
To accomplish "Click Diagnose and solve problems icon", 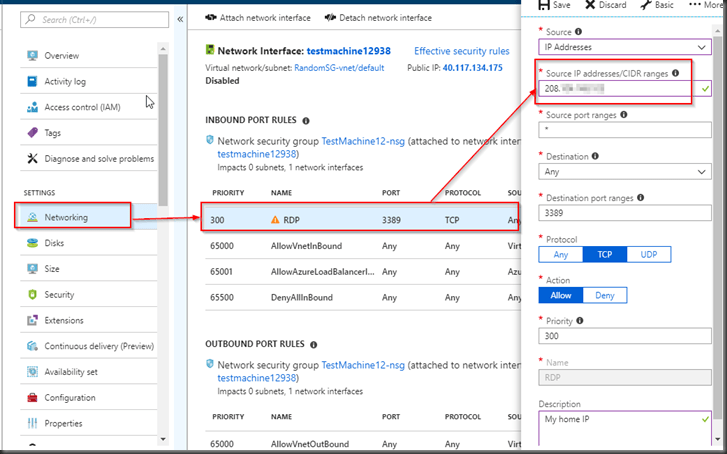I will click(x=32, y=158).
